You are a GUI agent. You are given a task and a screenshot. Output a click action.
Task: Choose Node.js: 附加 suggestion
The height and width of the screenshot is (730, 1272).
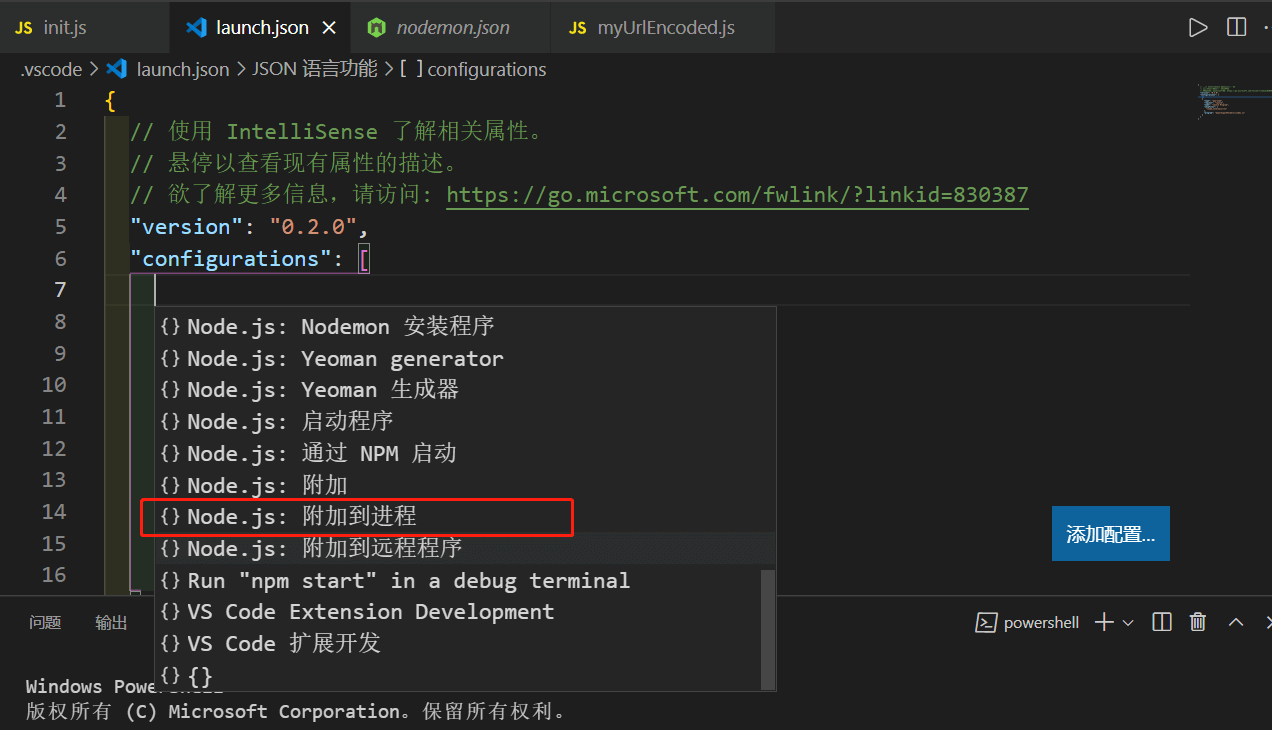pos(465,485)
